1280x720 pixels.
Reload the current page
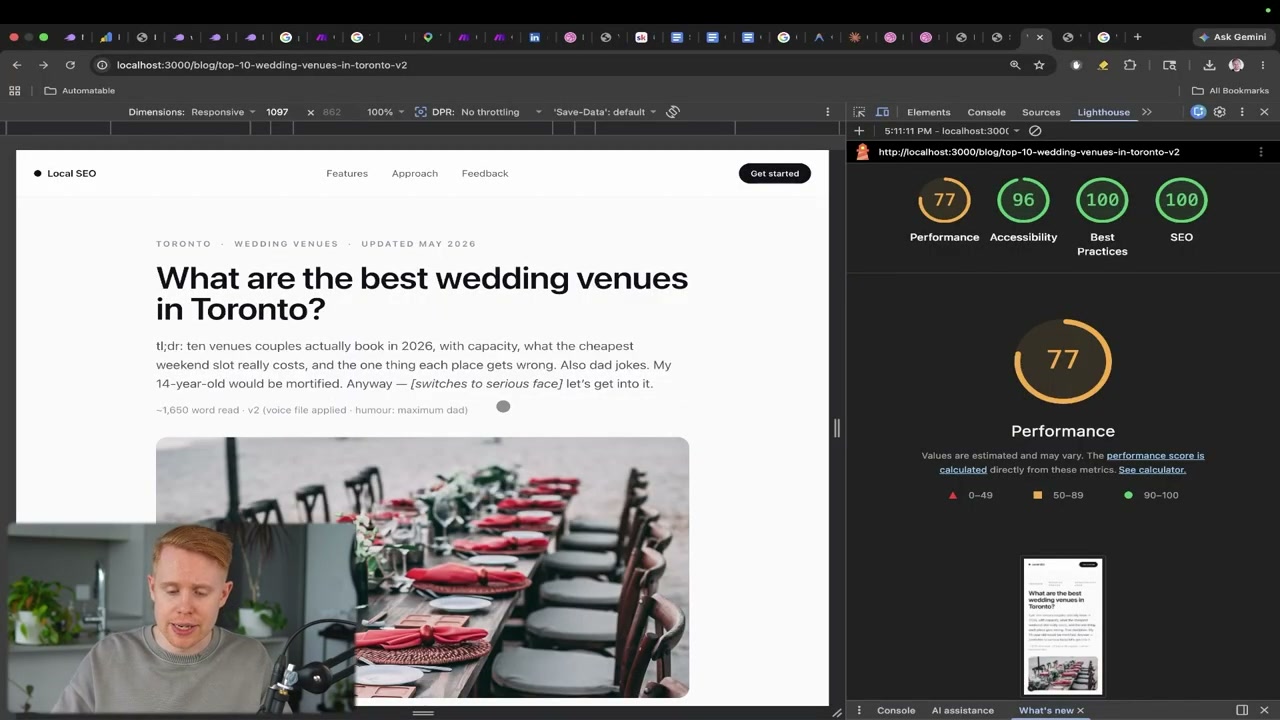tap(70, 65)
